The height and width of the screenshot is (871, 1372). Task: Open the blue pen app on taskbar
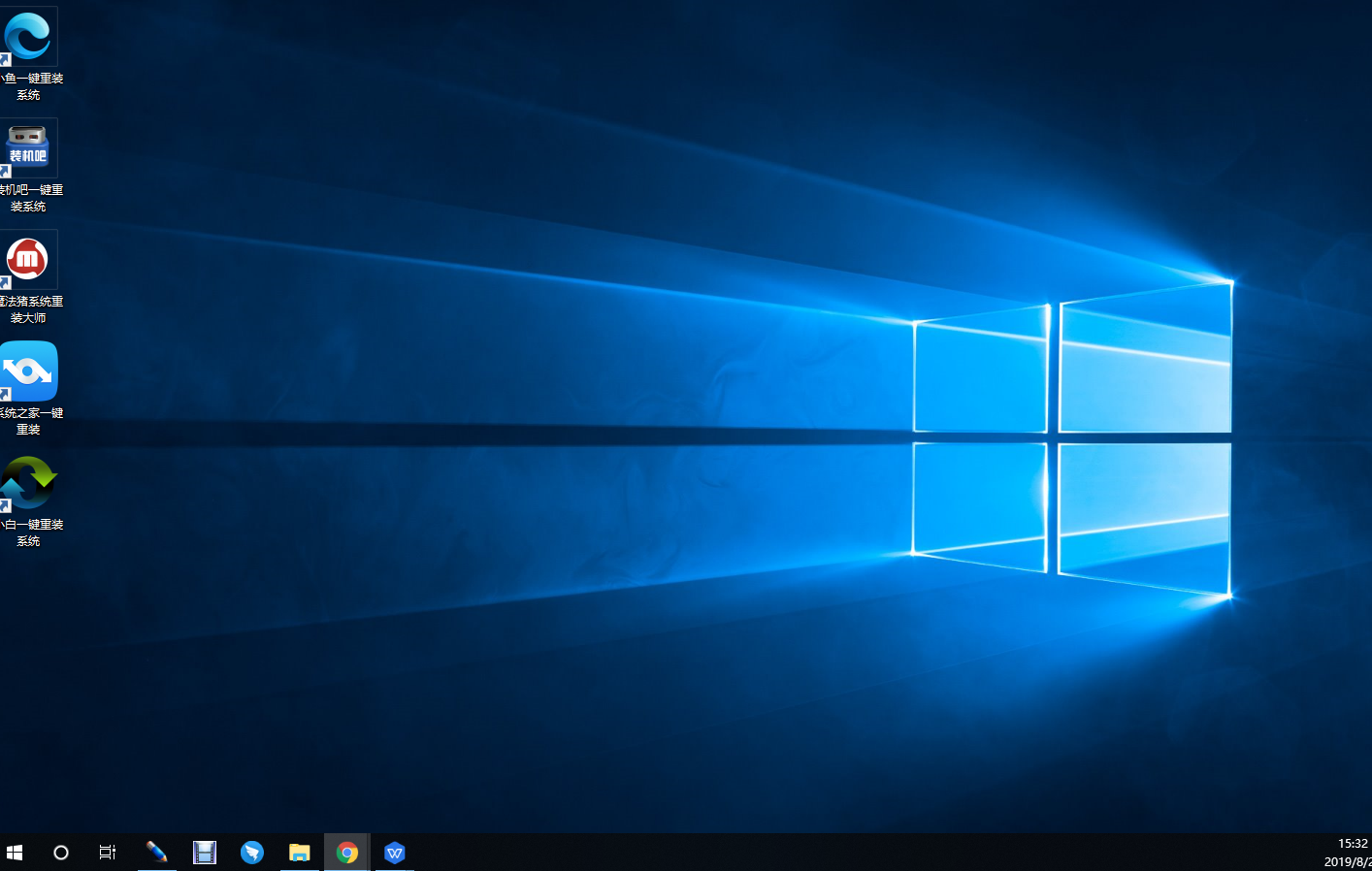click(x=156, y=853)
